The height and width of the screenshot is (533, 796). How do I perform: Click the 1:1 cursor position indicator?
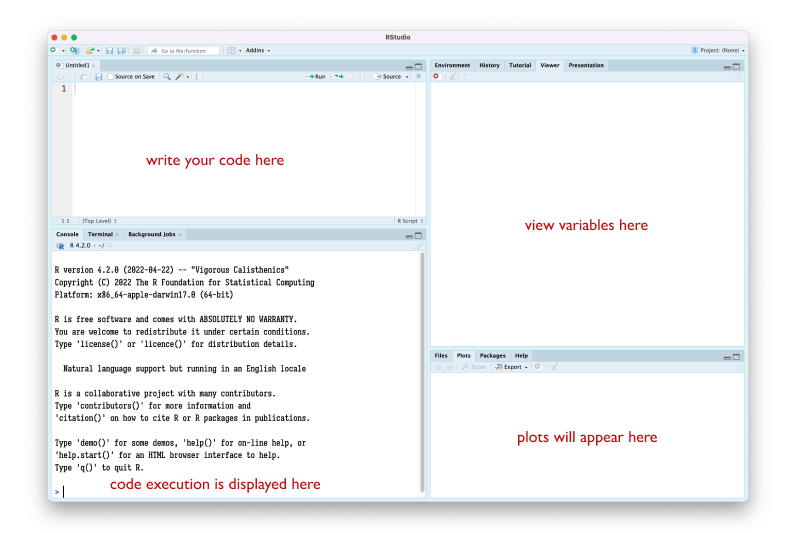pos(65,221)
